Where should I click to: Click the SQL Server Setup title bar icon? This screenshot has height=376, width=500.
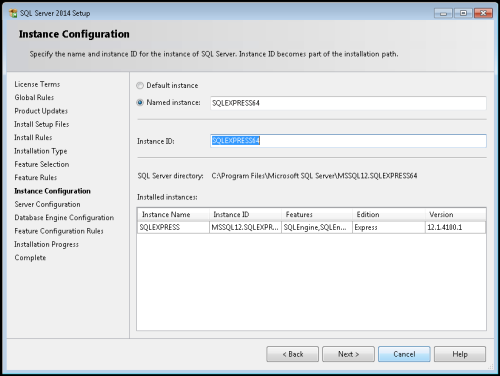(x=13, y=13)
